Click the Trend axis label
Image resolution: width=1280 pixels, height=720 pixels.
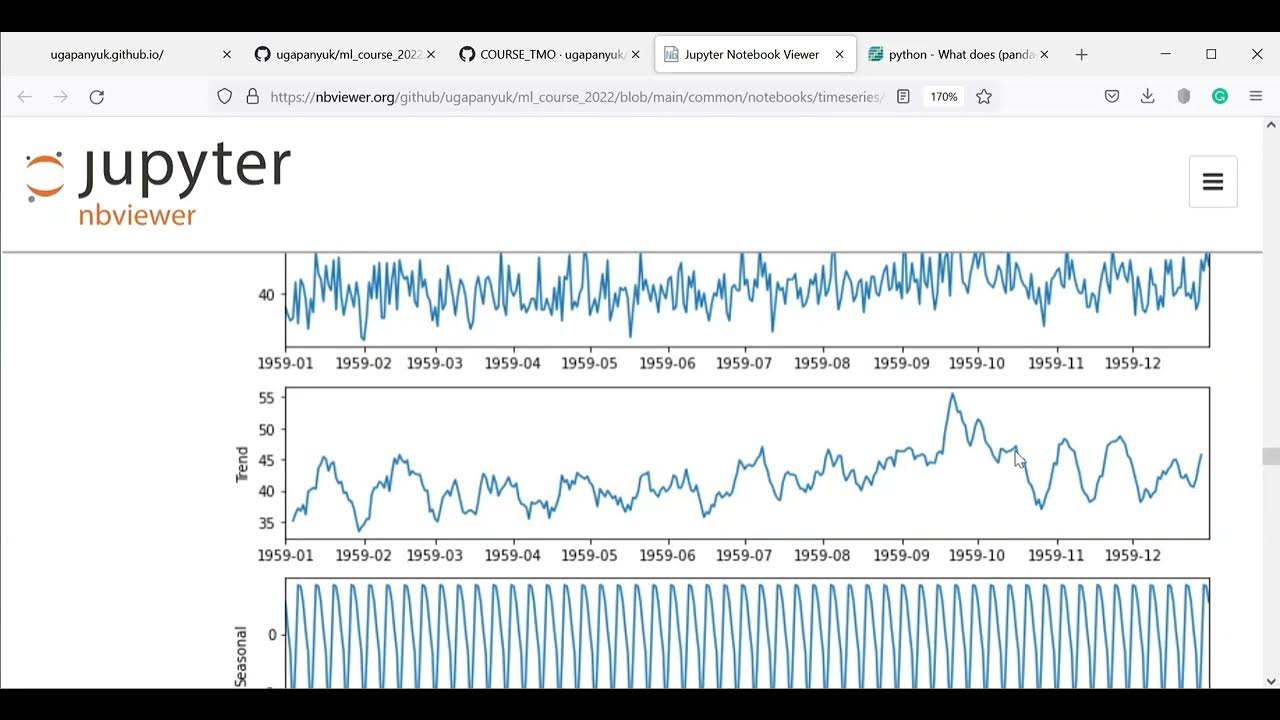point(242,465)
